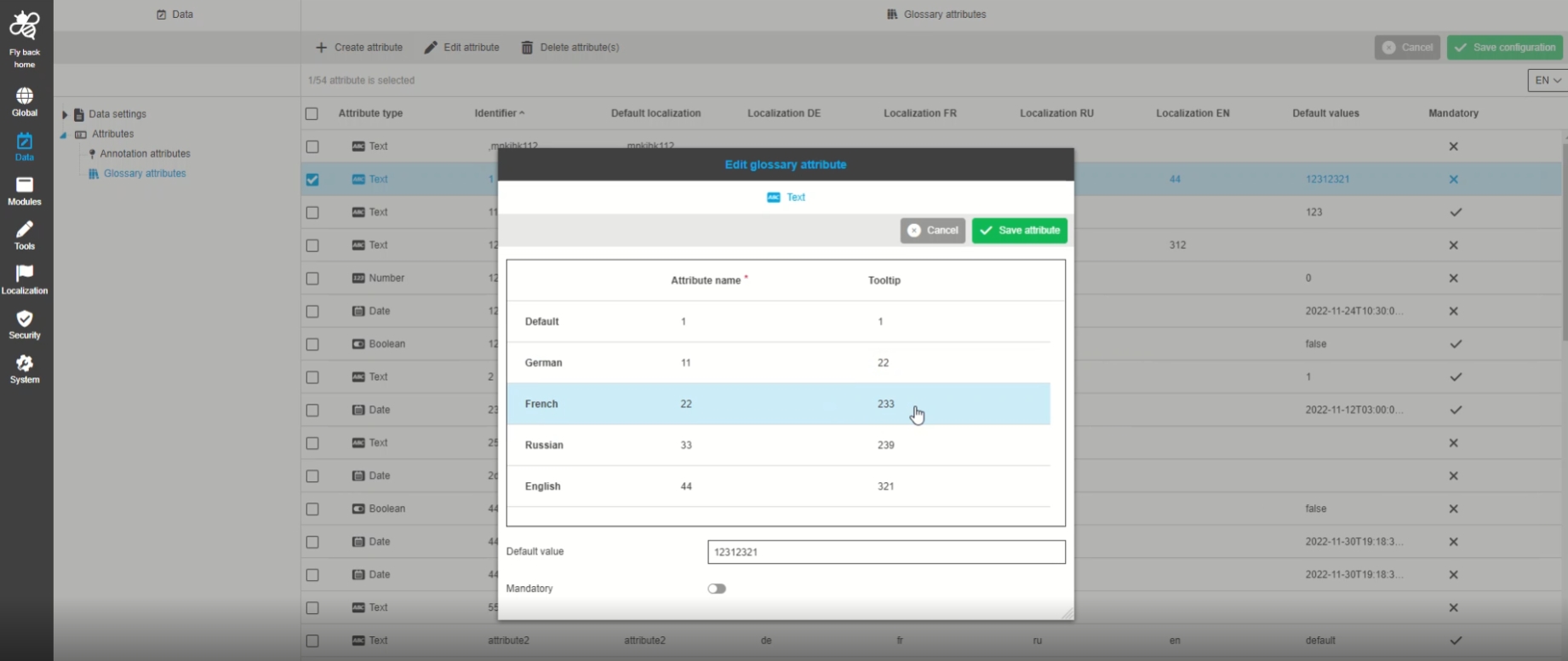Click the French tooltip value 233

pyautogui.click(x=886, y=405)
